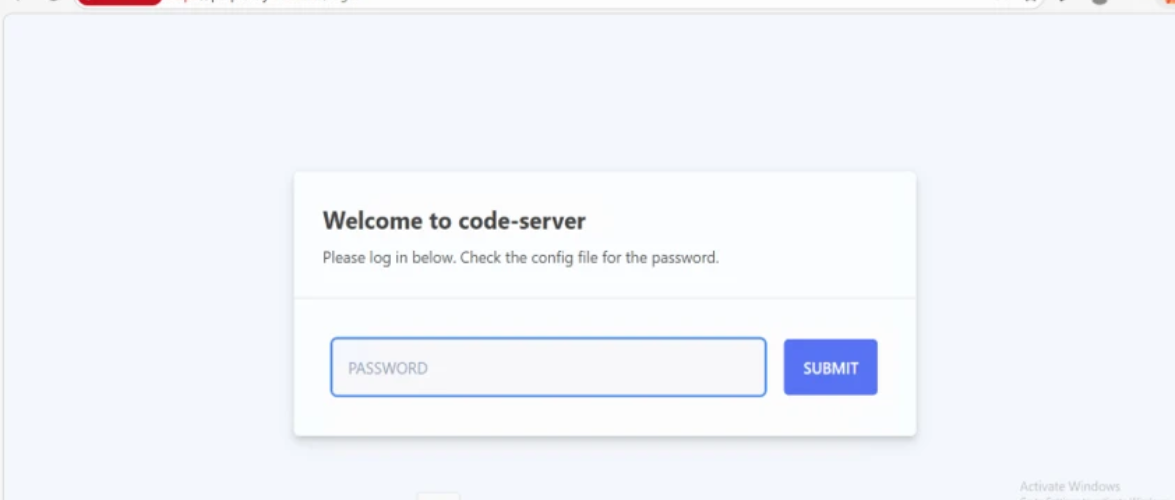
Task: Click the "Welcome to code-server" heading
Action: (x=454, y=220)
